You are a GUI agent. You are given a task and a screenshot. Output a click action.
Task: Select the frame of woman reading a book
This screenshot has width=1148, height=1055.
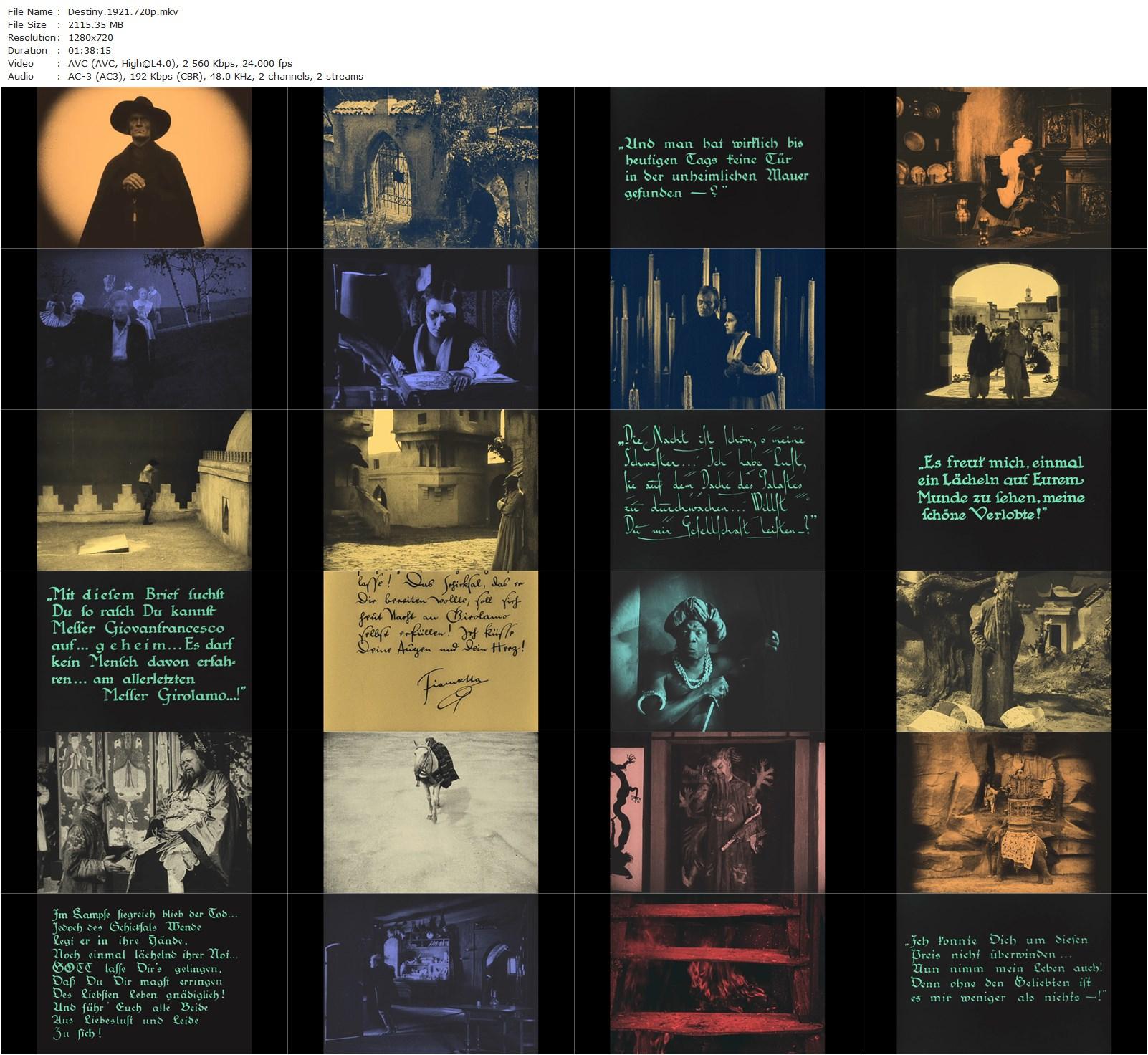(x=431, y=329)
